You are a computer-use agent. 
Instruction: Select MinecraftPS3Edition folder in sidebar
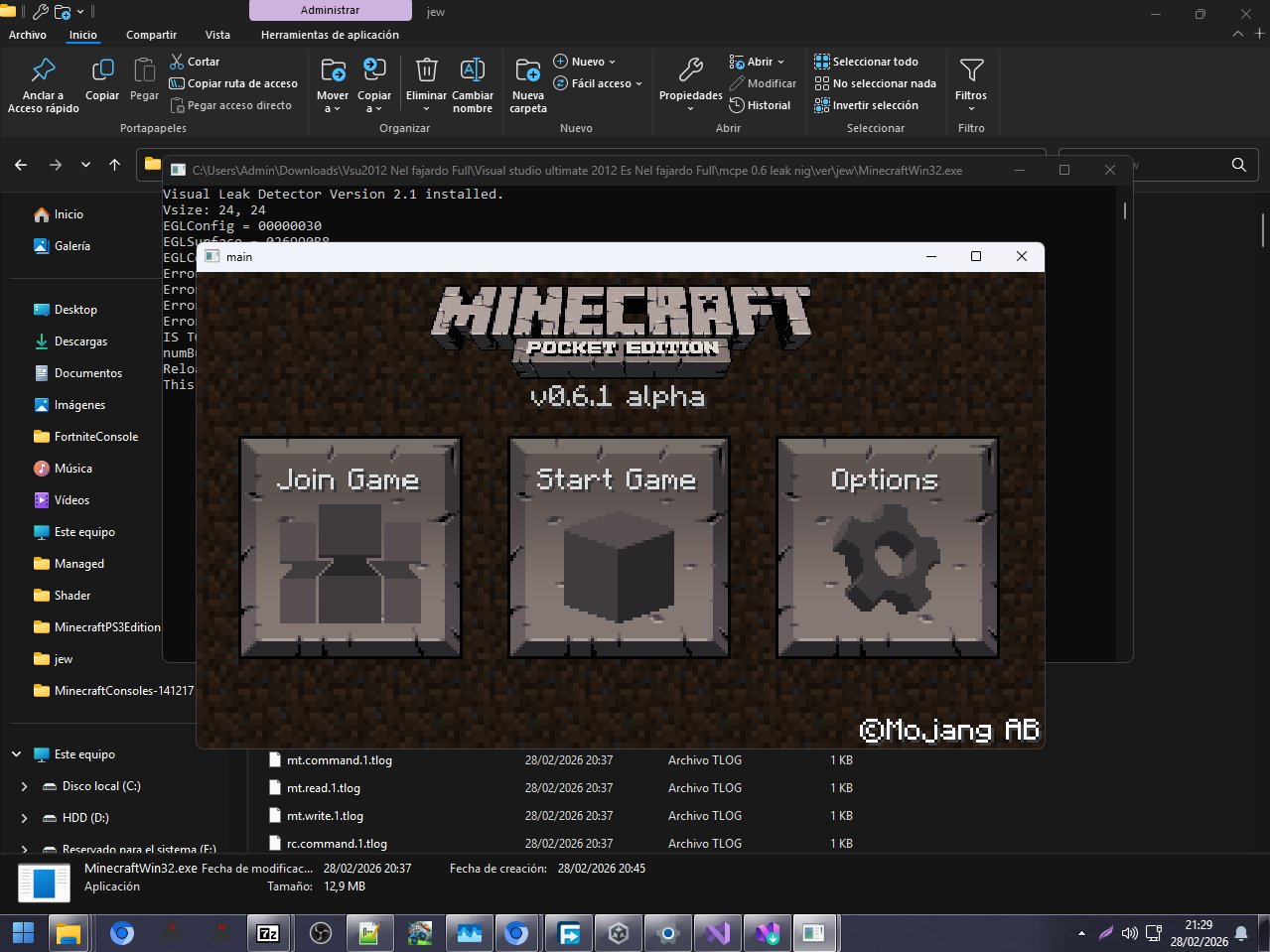[x=96, y=627]
